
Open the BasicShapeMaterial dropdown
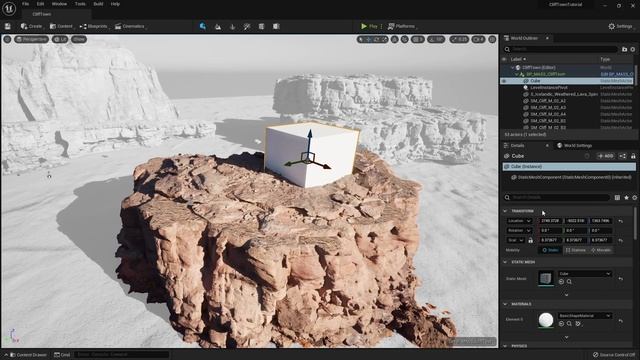click(x=584, y=316)
